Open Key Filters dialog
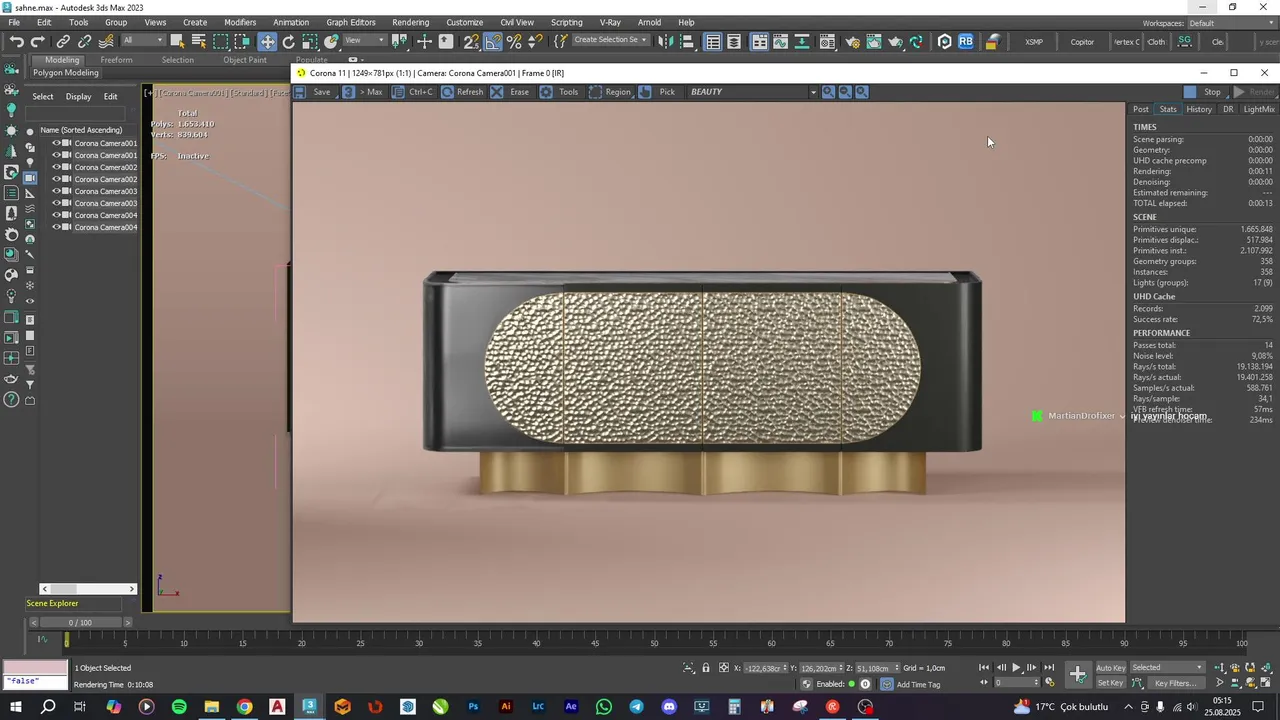Image resolution: width=1280 pixels, height=720 pixels. pos(1175,683)
